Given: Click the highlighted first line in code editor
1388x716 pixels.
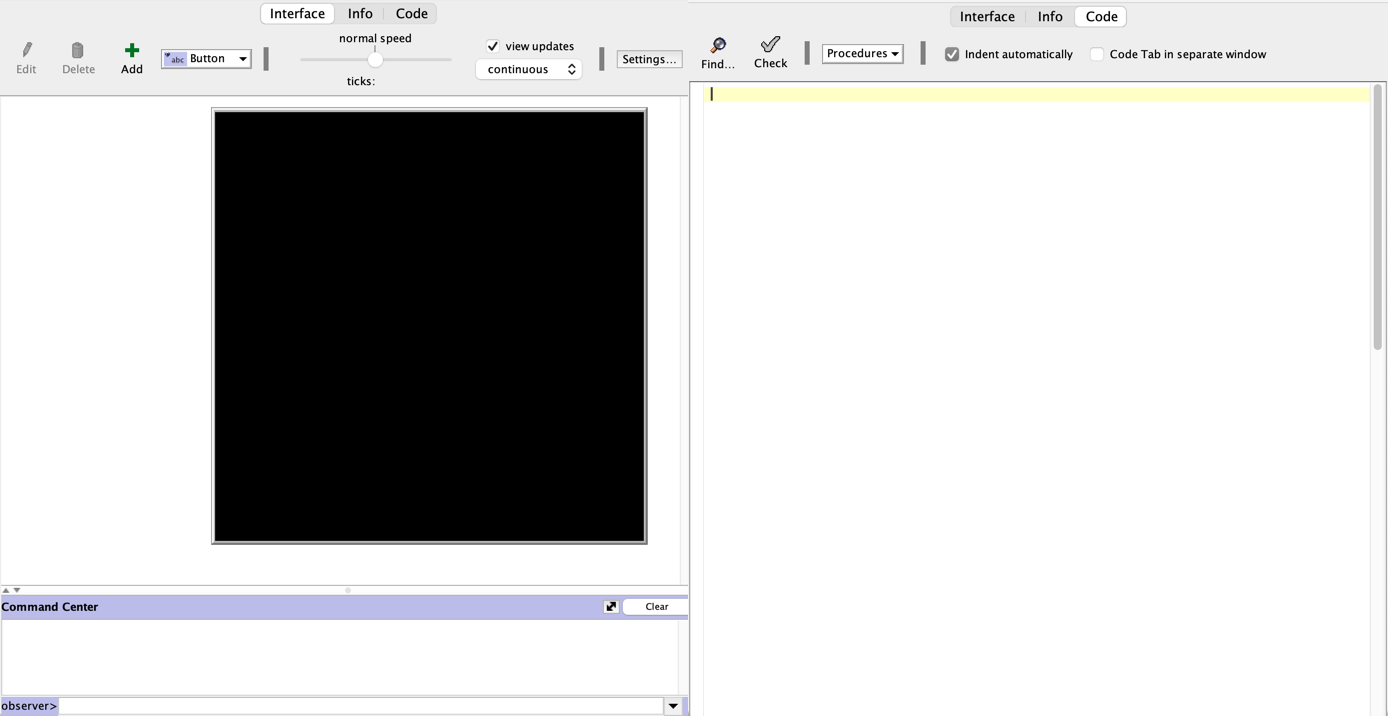Looking at the screenshot, I should (1036, 94).
